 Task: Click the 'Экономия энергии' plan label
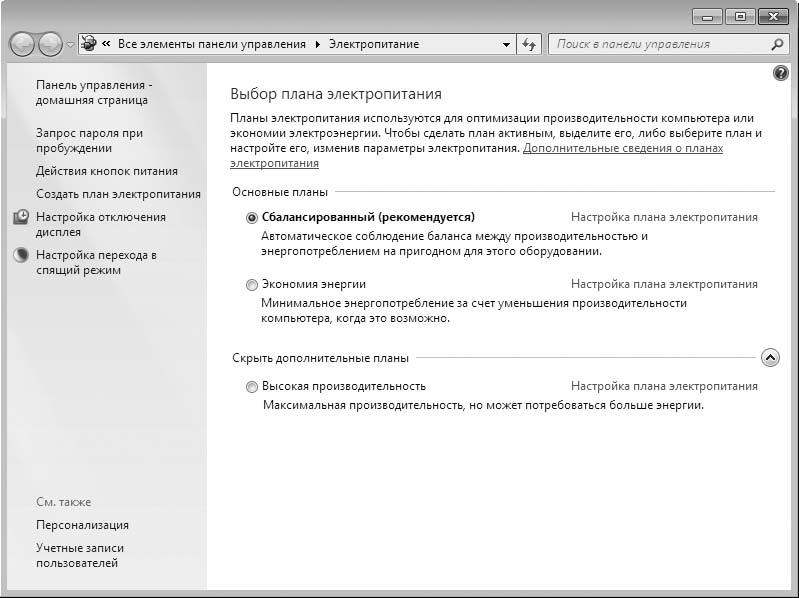pyautogui.click(x=313, y=284)
